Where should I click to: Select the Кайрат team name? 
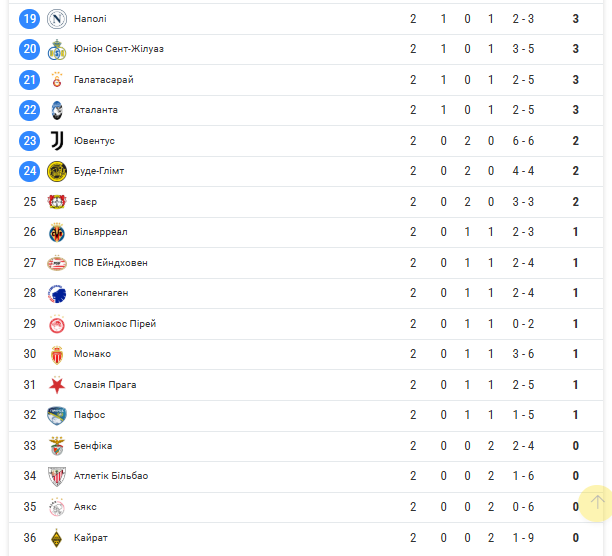point(91,537)
